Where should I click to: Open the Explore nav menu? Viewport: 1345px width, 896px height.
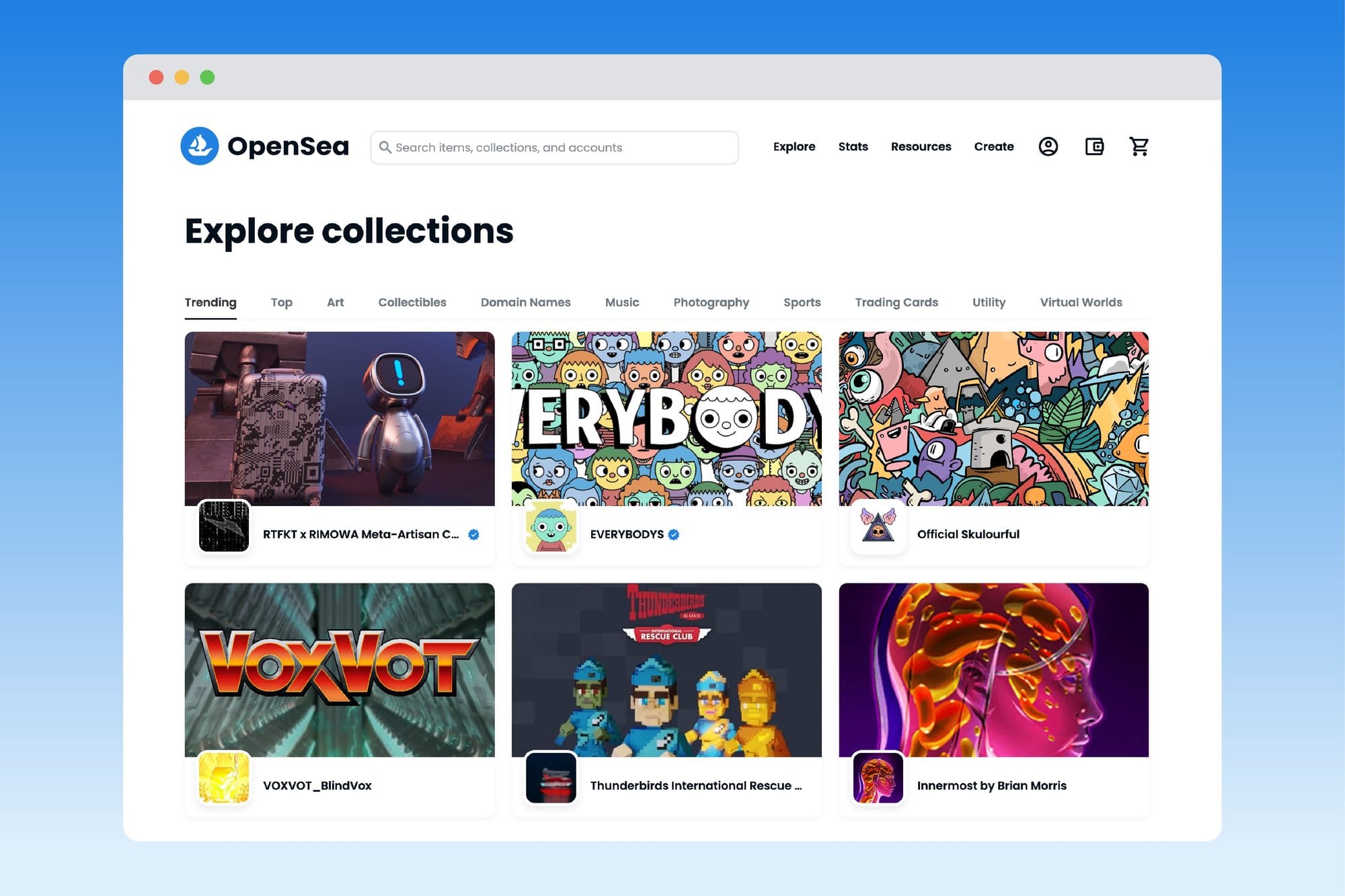point(794,147)
